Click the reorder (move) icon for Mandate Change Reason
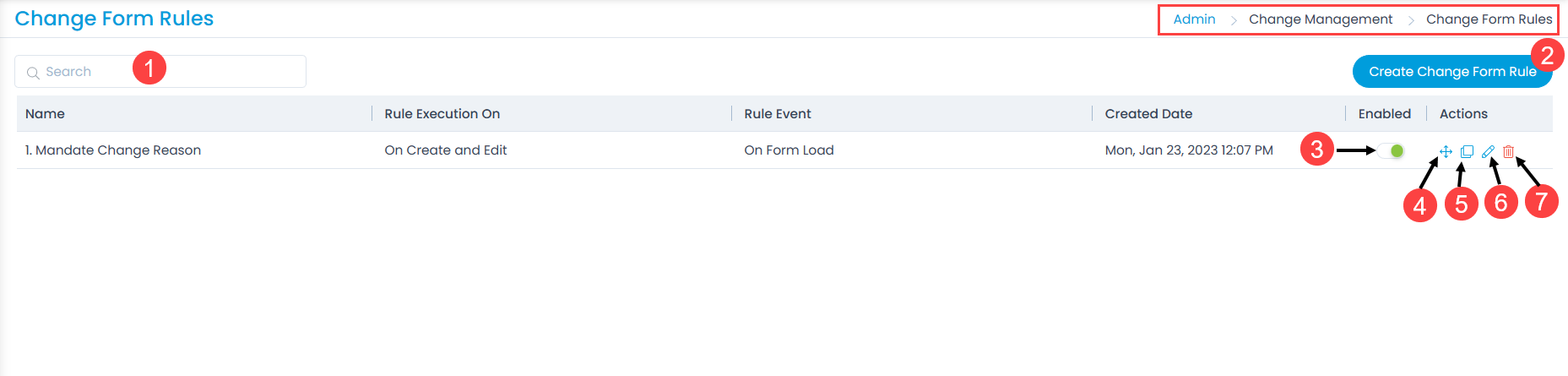This screenshot has height=376, width=1568. pos(1446,152)
